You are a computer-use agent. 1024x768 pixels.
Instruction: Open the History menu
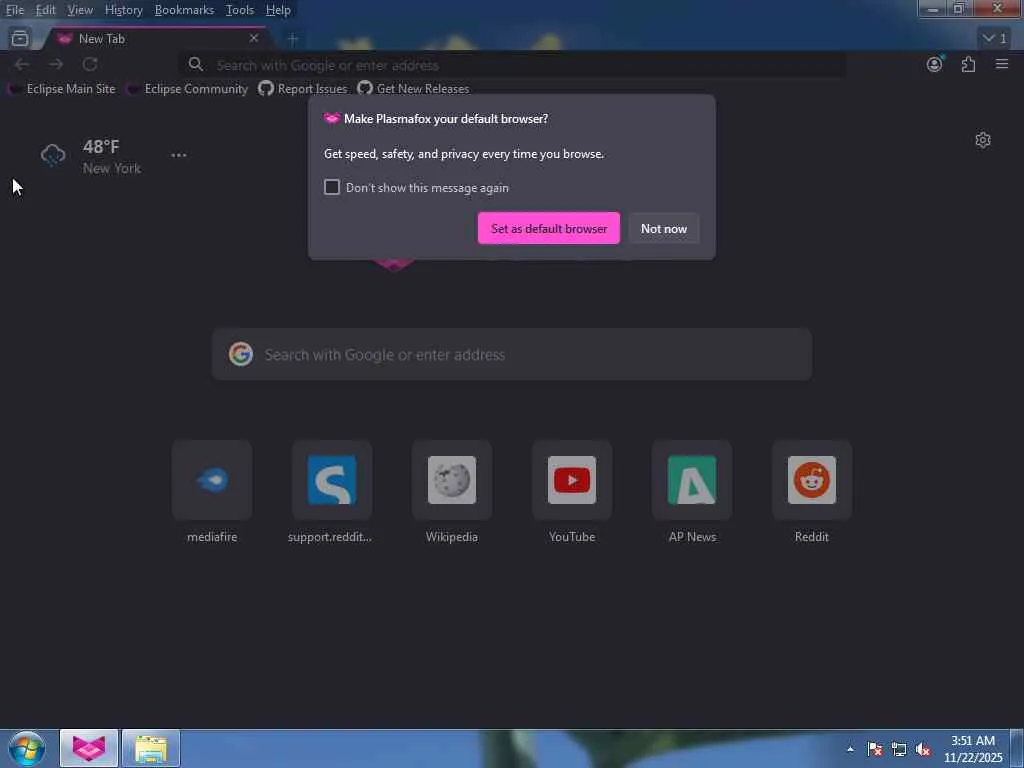tap(123, 10)
